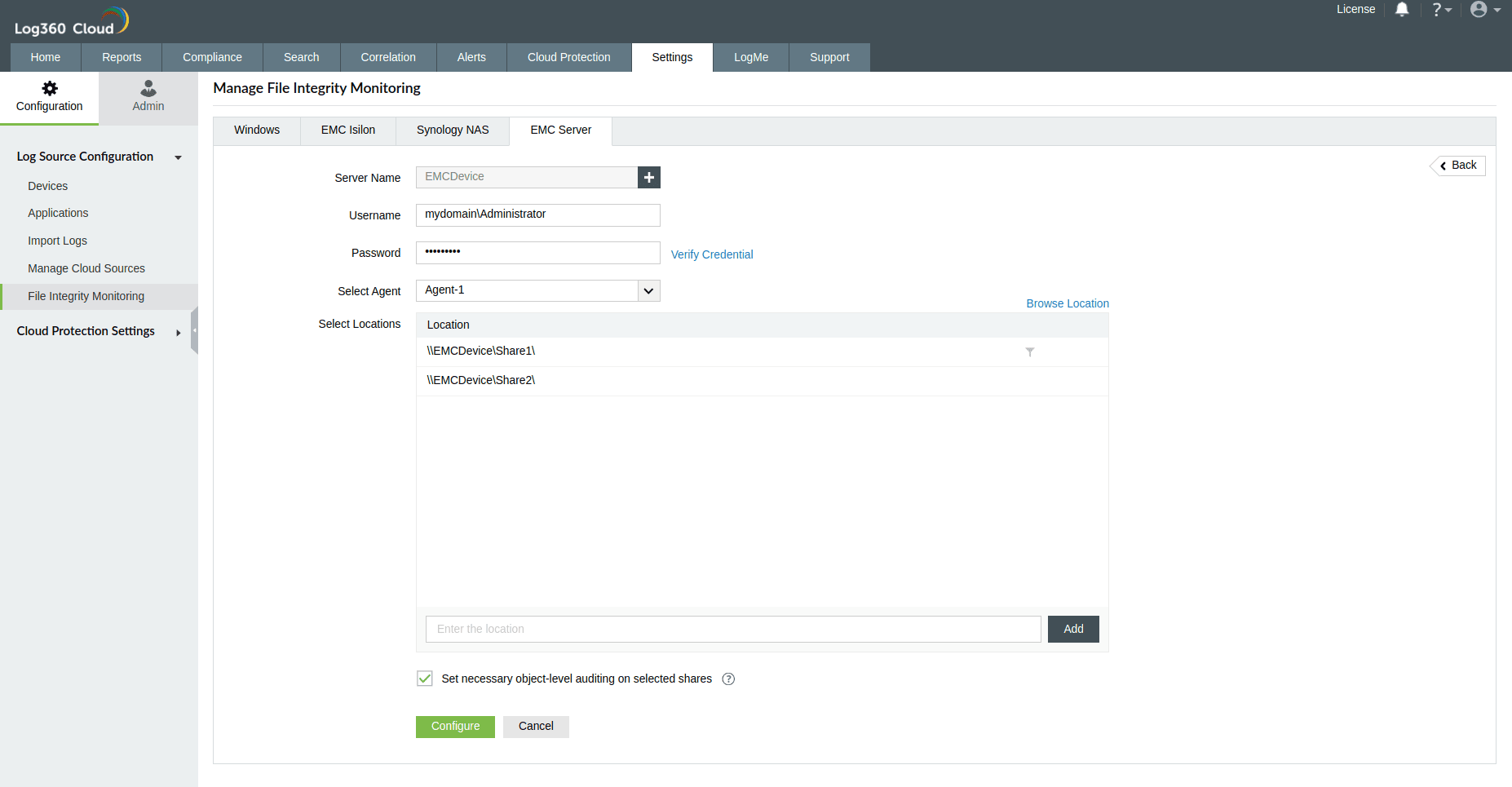Go to the Support tab
This screenshot has width=1512, height=787.
pyautogui.click(x=829, y=57)
